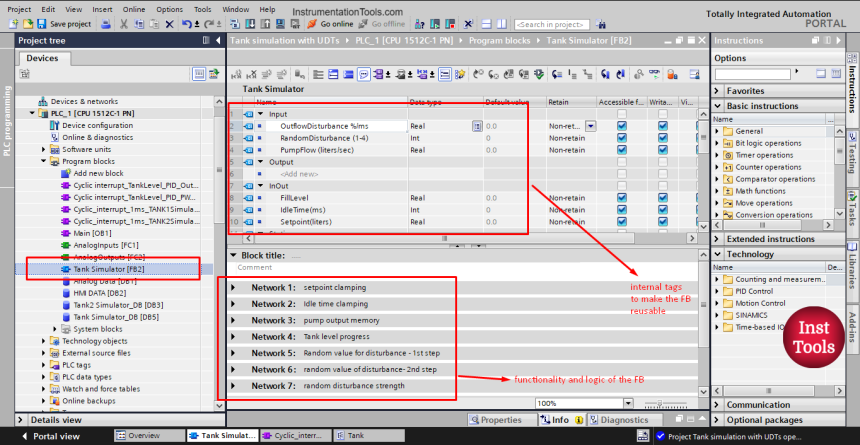Switch to Portal view
Image resolution: width=860 pixels, height=445 pixels.
[x=50, y=436]
